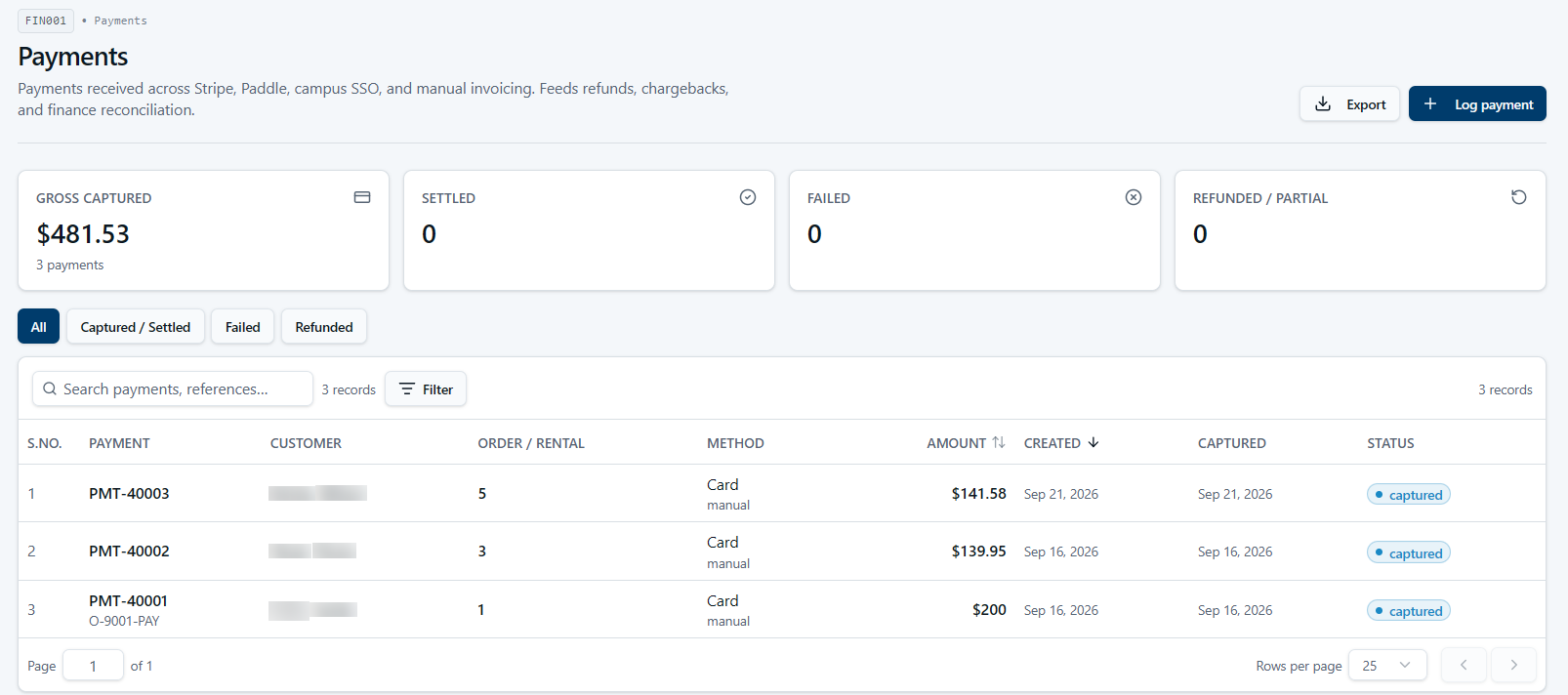Click the $481.53 gross captured value
This screenshot has height=695, width=1568.
(x=83, y=233)
